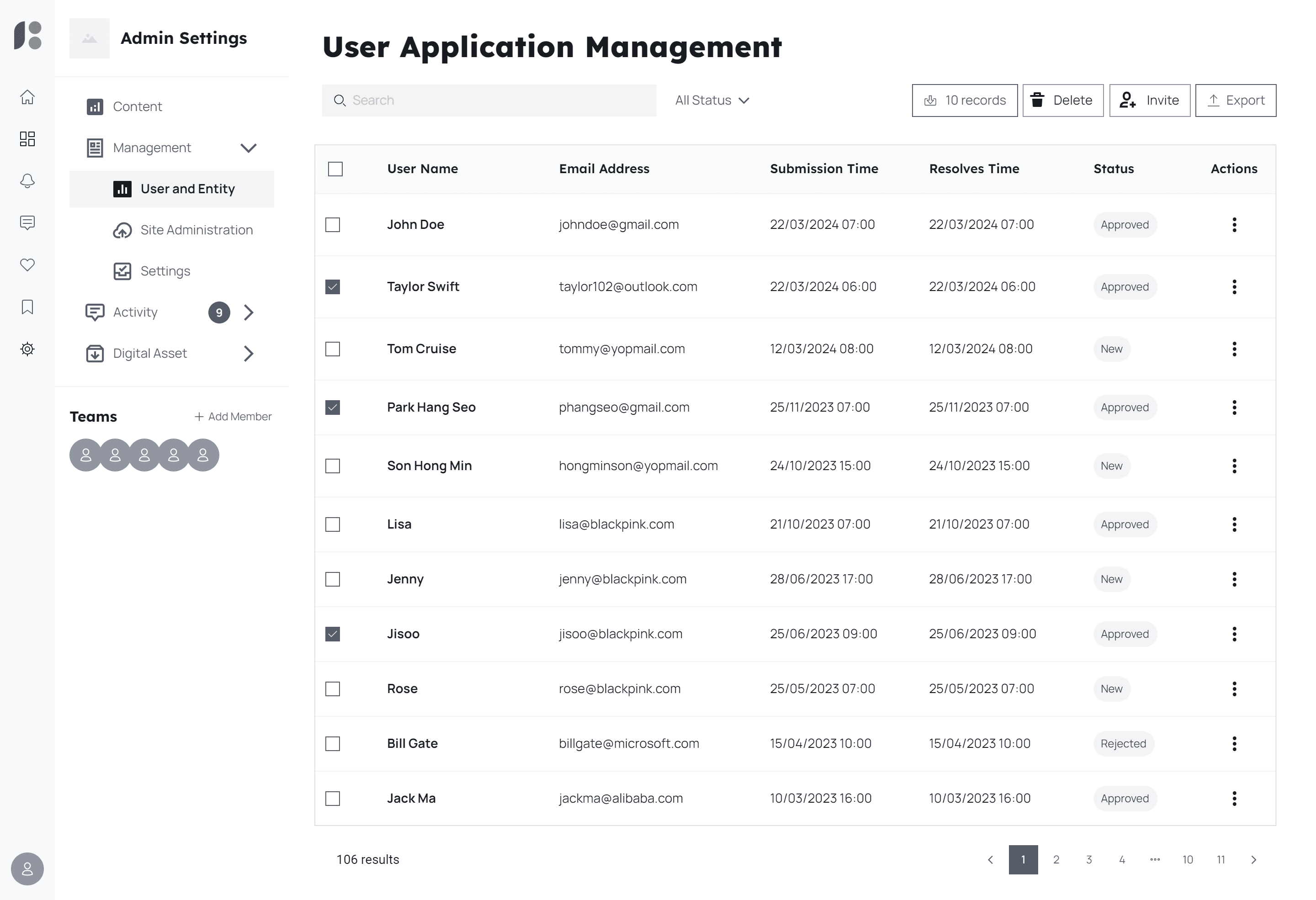Click the pagination ellipsis
Viewport: 1316px width, 900px height.
[x=1155, y=860]
